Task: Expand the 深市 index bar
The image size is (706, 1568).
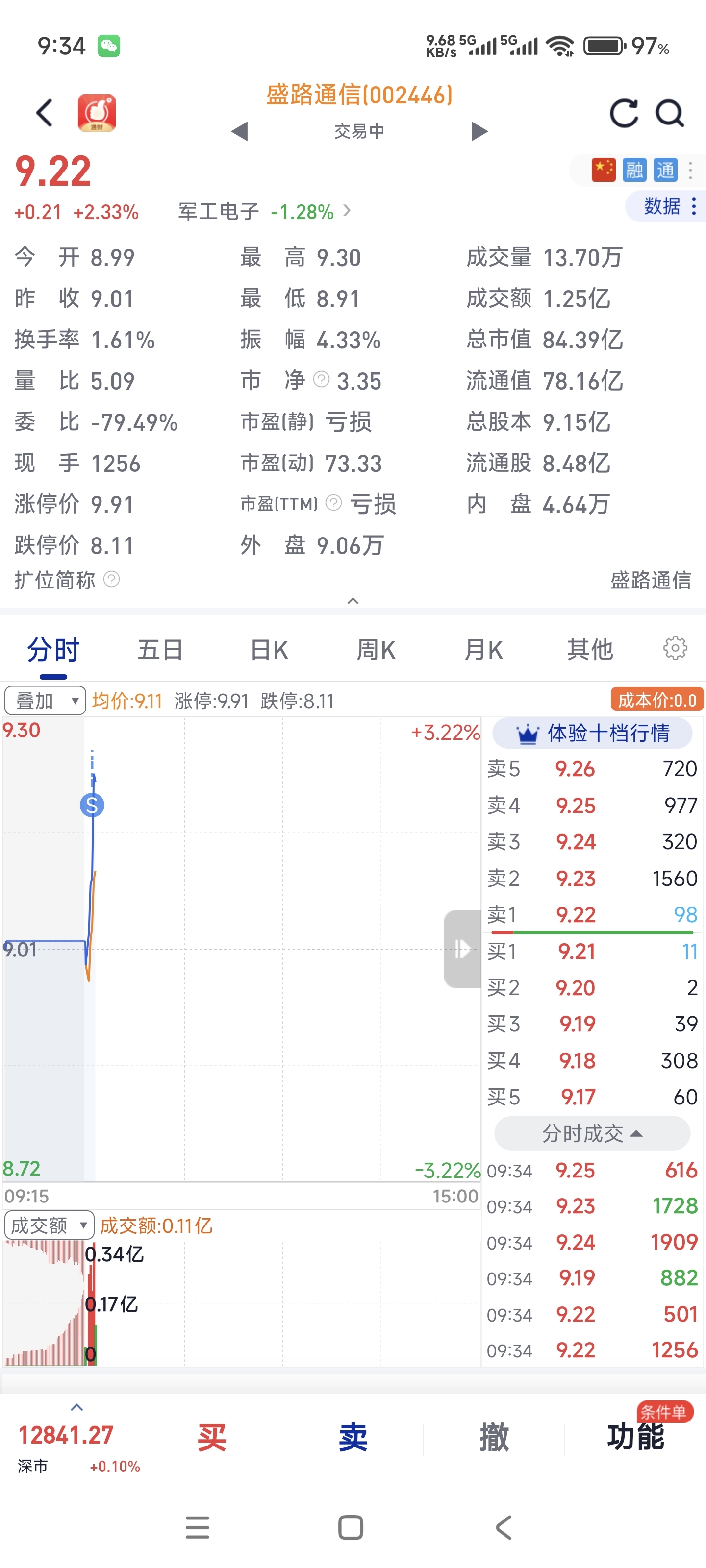Action: click(77, 1407)
